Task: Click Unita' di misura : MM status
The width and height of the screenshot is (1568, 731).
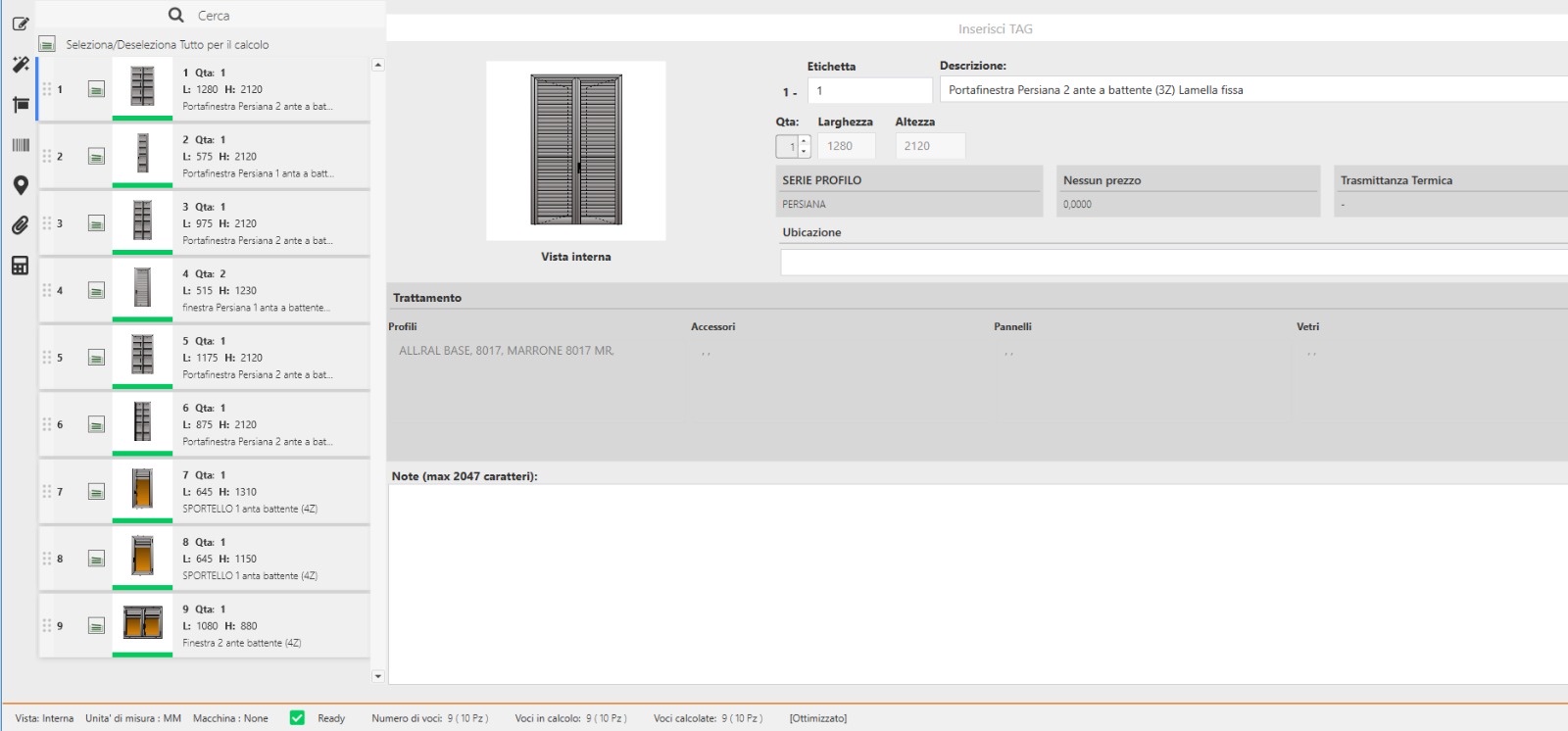Action: 133,718
